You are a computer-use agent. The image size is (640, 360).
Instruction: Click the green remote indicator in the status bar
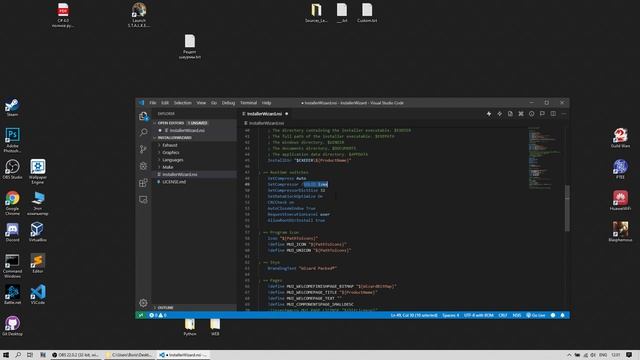coord(141,315)
